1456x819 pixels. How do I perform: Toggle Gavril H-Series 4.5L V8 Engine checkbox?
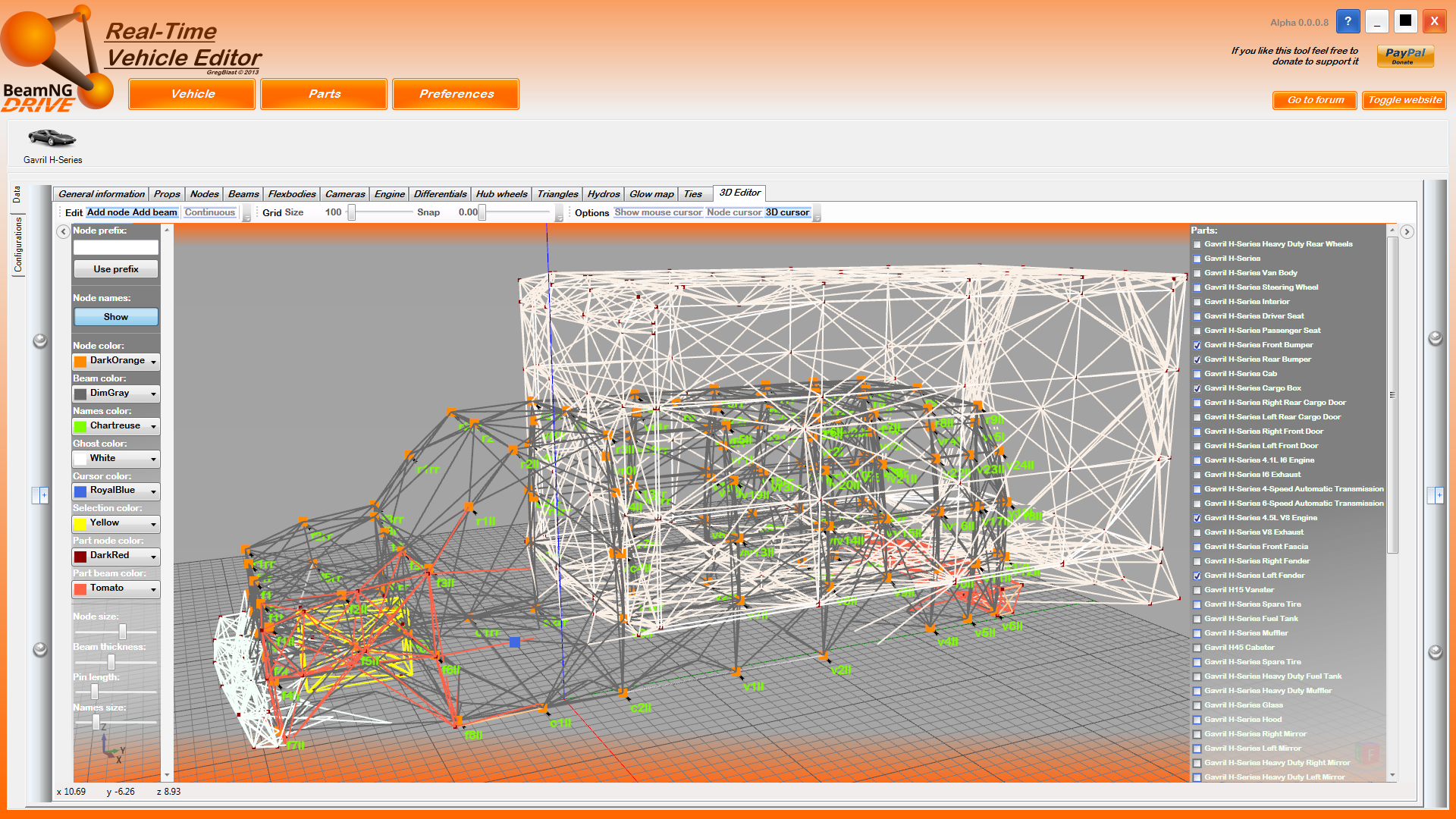pyautogui.click(x=1197, y=519)
